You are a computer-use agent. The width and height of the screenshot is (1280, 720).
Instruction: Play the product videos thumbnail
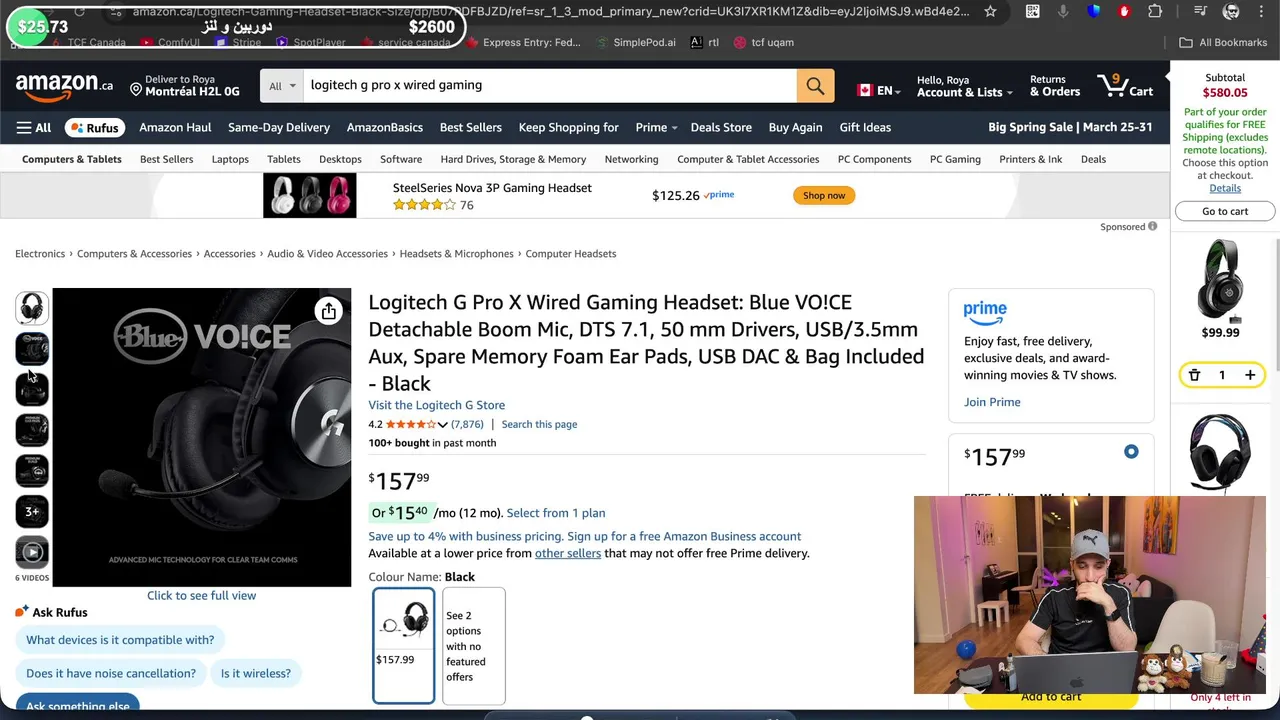[32, 552]
